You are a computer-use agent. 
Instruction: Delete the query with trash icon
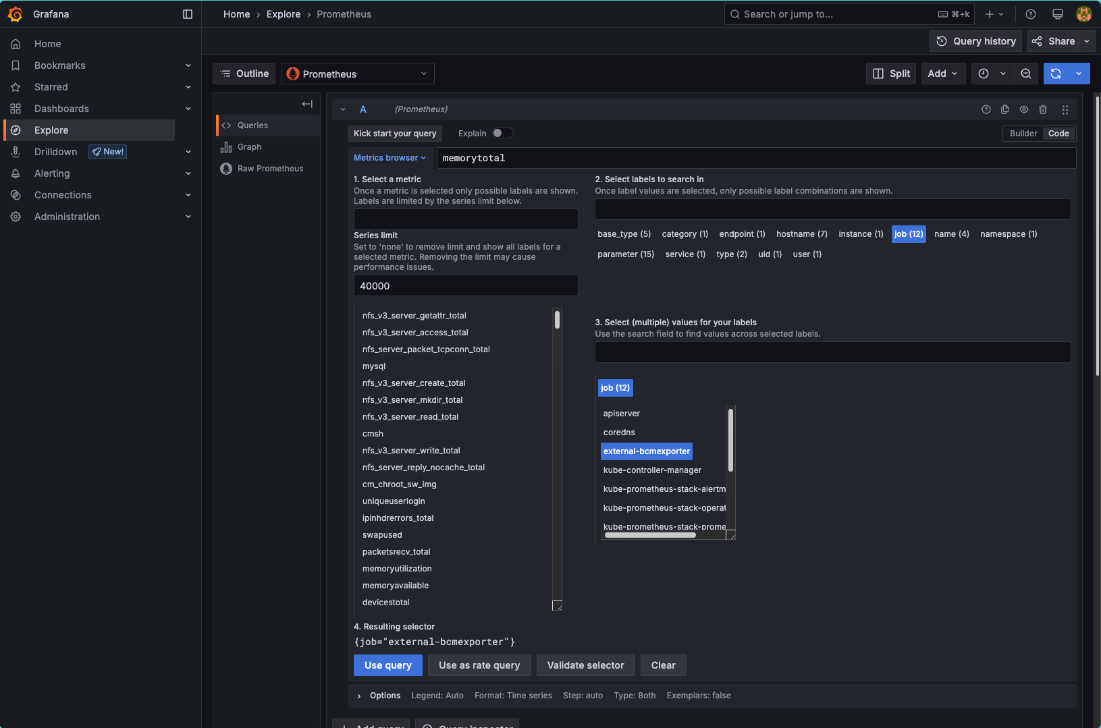pyautogui.click(x=1043, y=109)
